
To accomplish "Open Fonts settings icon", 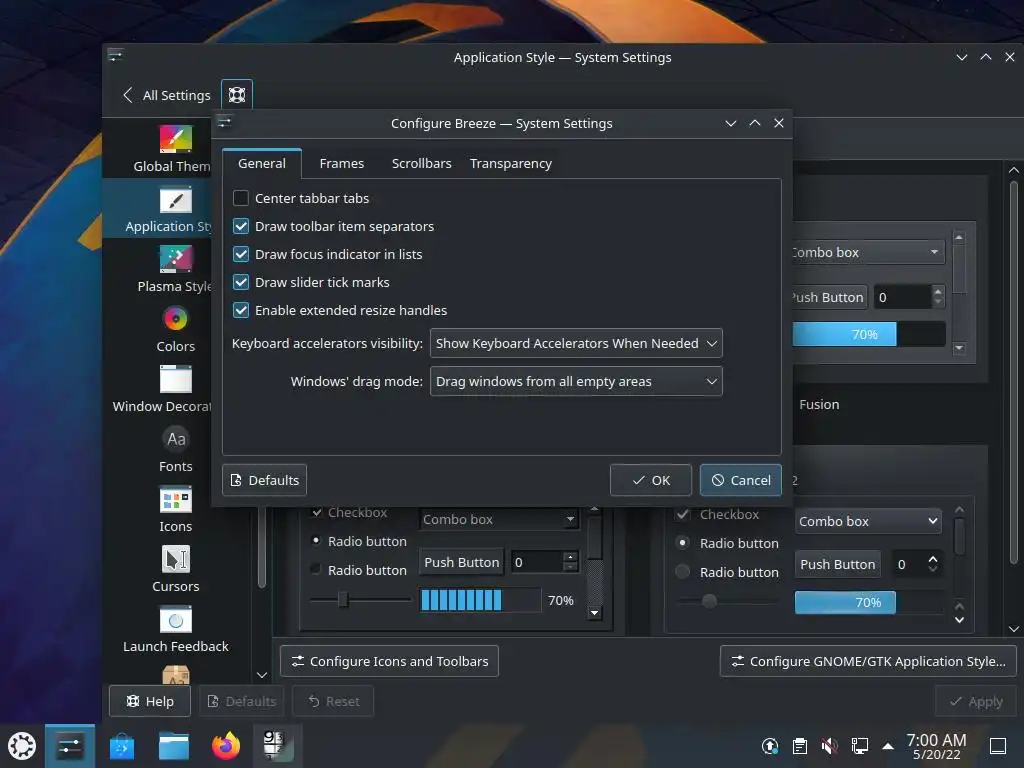I will [x=176, y=439].
